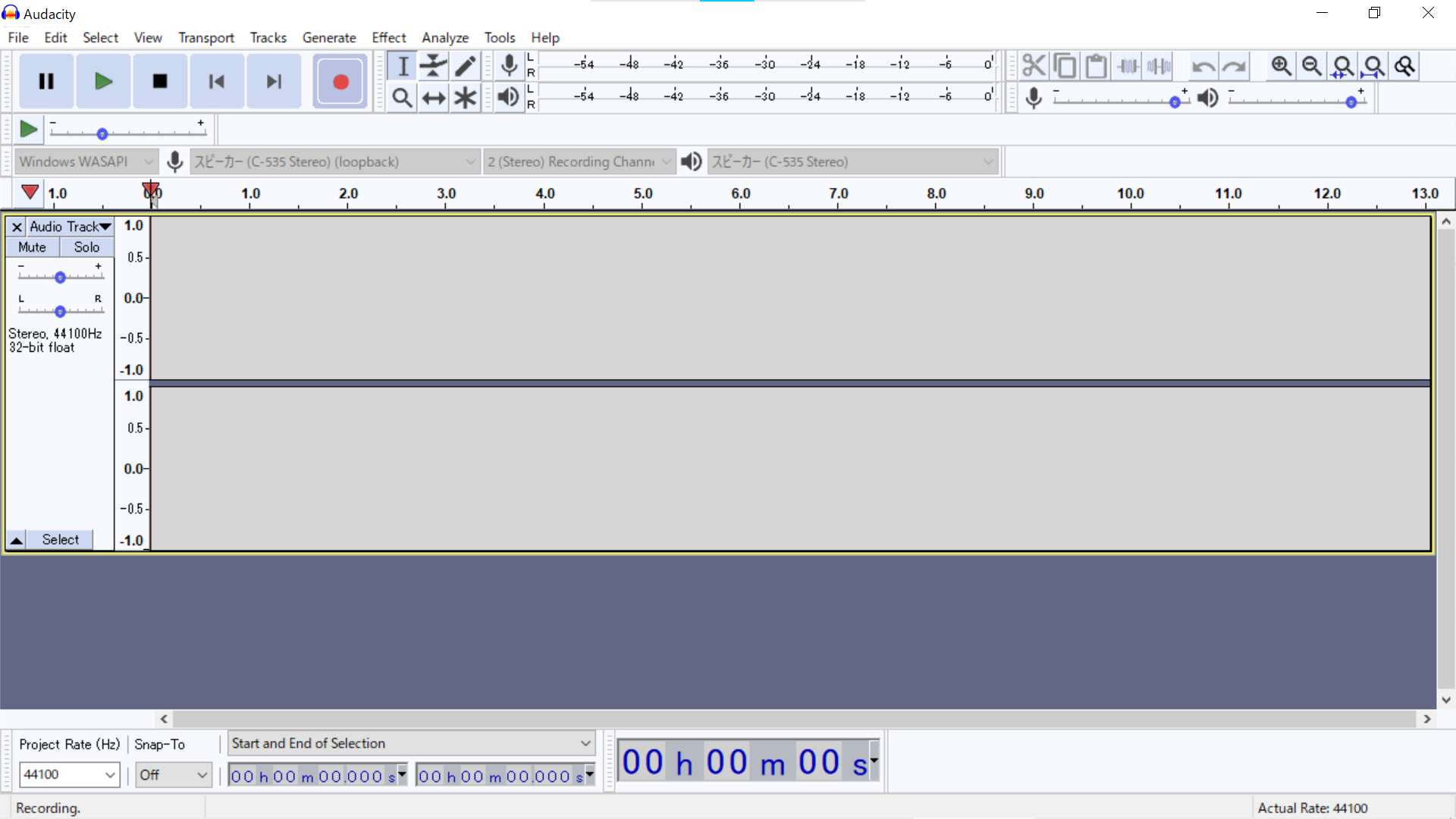
Task: Open the Edit menu
Action: tap(55, 37)
